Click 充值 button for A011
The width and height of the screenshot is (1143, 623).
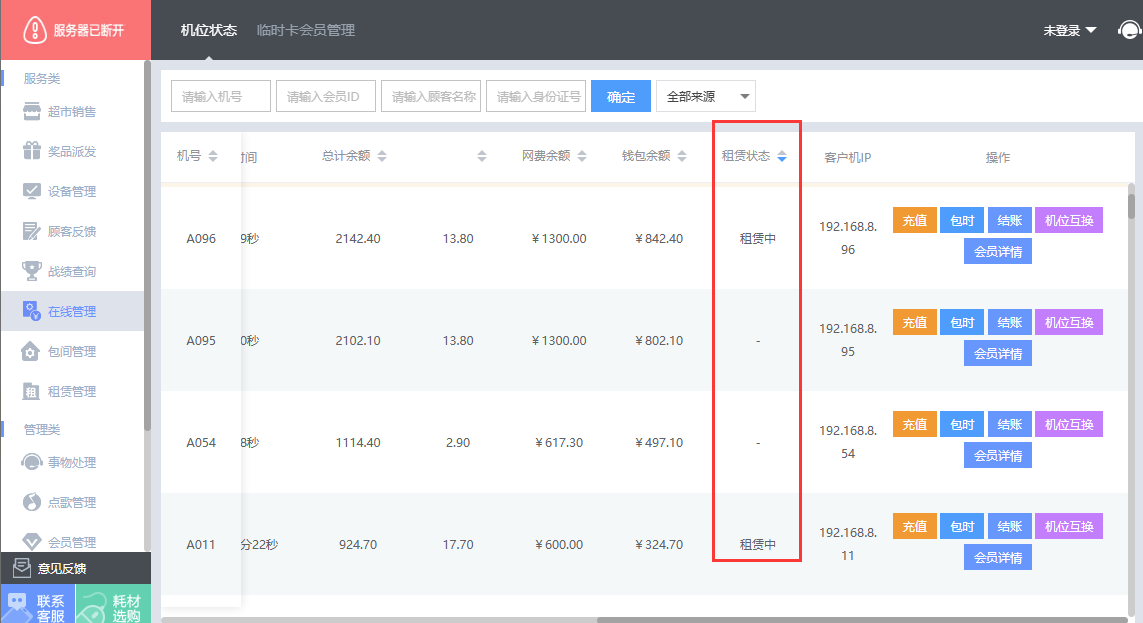tap(914, 526)
